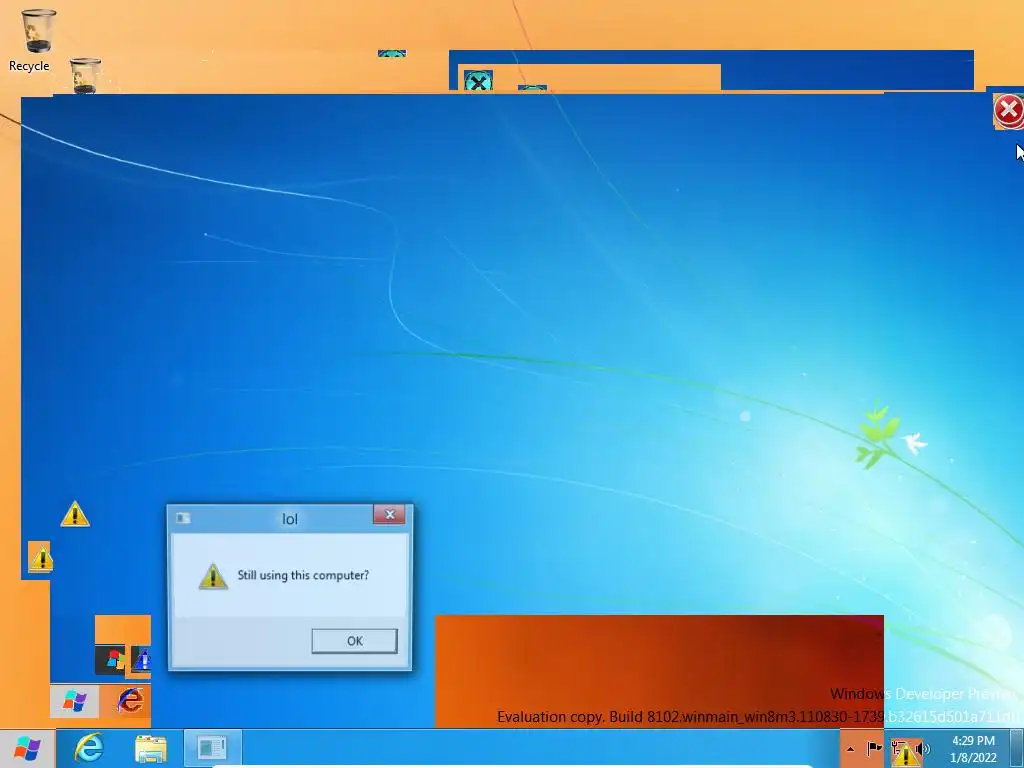Screen dimensions: 1024x768
Task: Open the Start button on the taskbar
Action: pyautogui.click(x=27, y=748)
